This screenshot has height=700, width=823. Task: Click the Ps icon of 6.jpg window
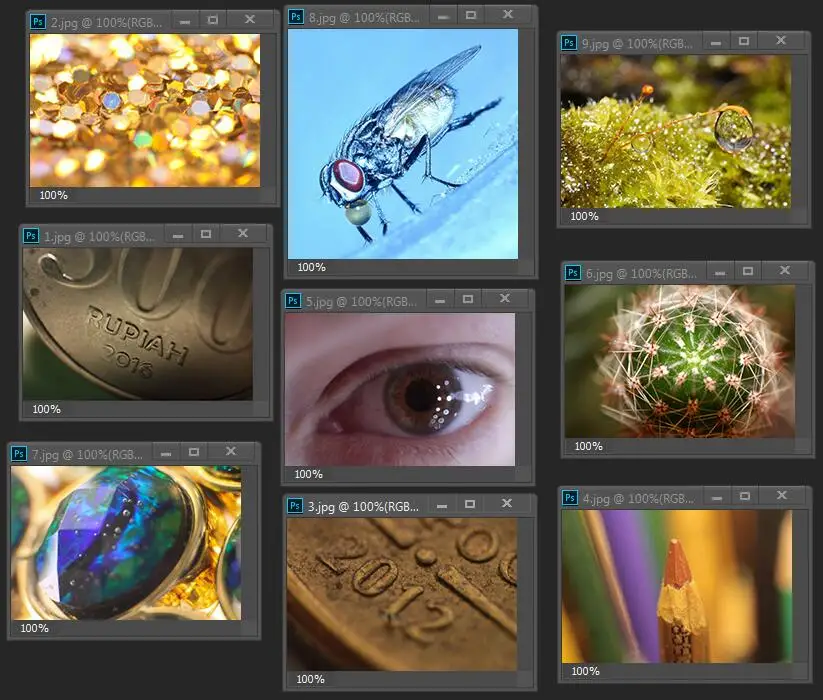tap(573, 272)
